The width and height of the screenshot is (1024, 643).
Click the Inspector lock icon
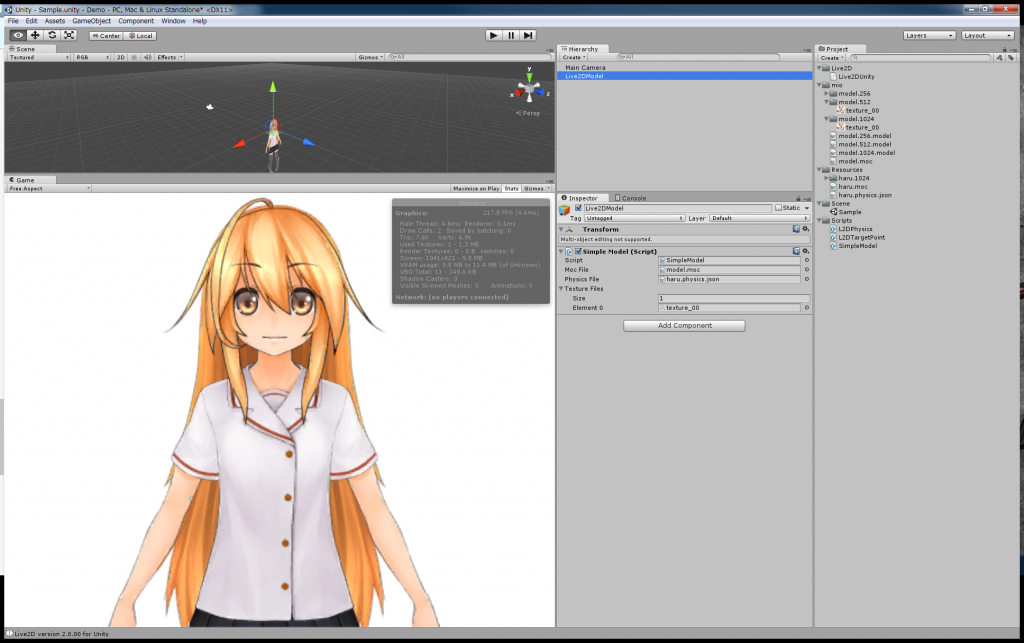[798, 198]
